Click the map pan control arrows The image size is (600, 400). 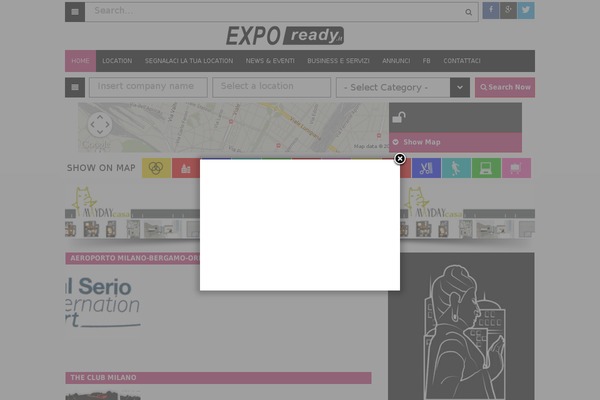click(x=100, y=124)
